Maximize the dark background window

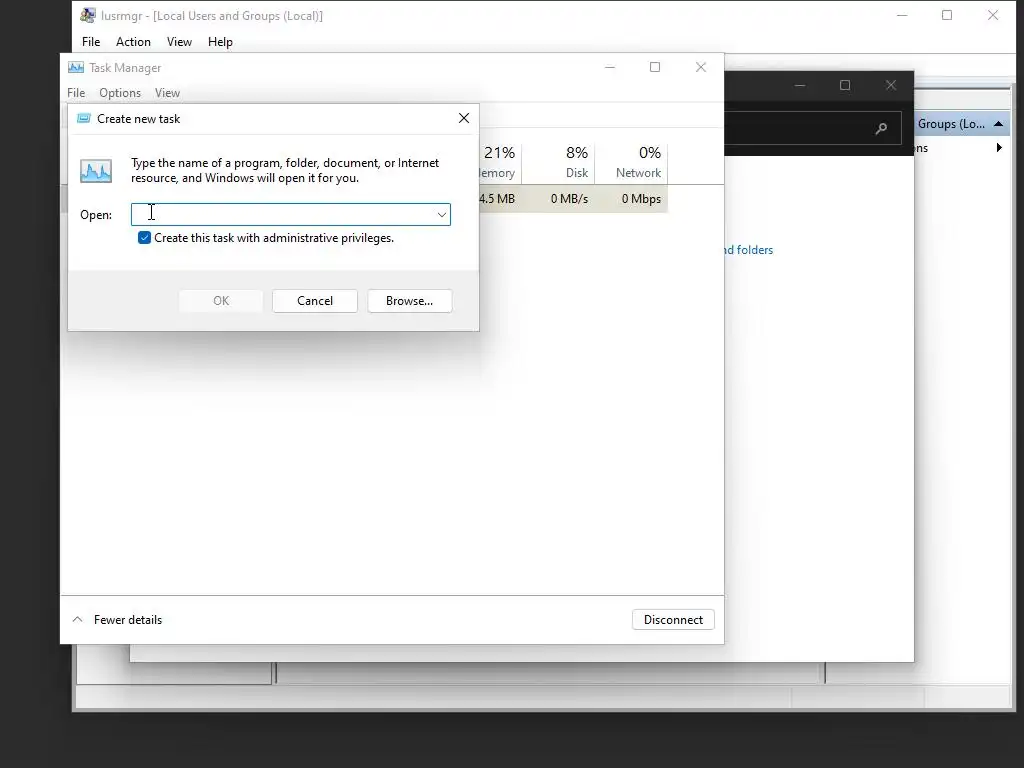tap(845, 85)
